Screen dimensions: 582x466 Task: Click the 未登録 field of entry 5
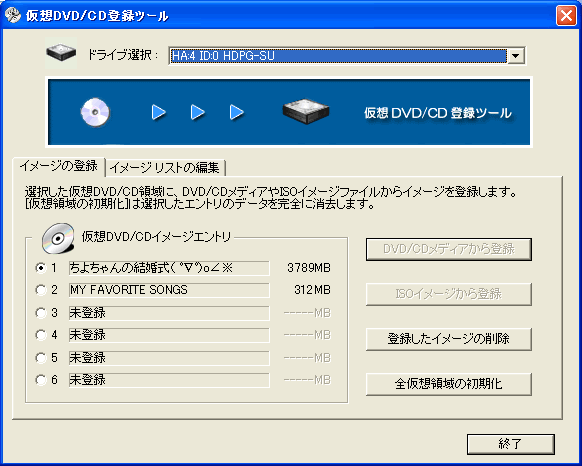point(169,358)
